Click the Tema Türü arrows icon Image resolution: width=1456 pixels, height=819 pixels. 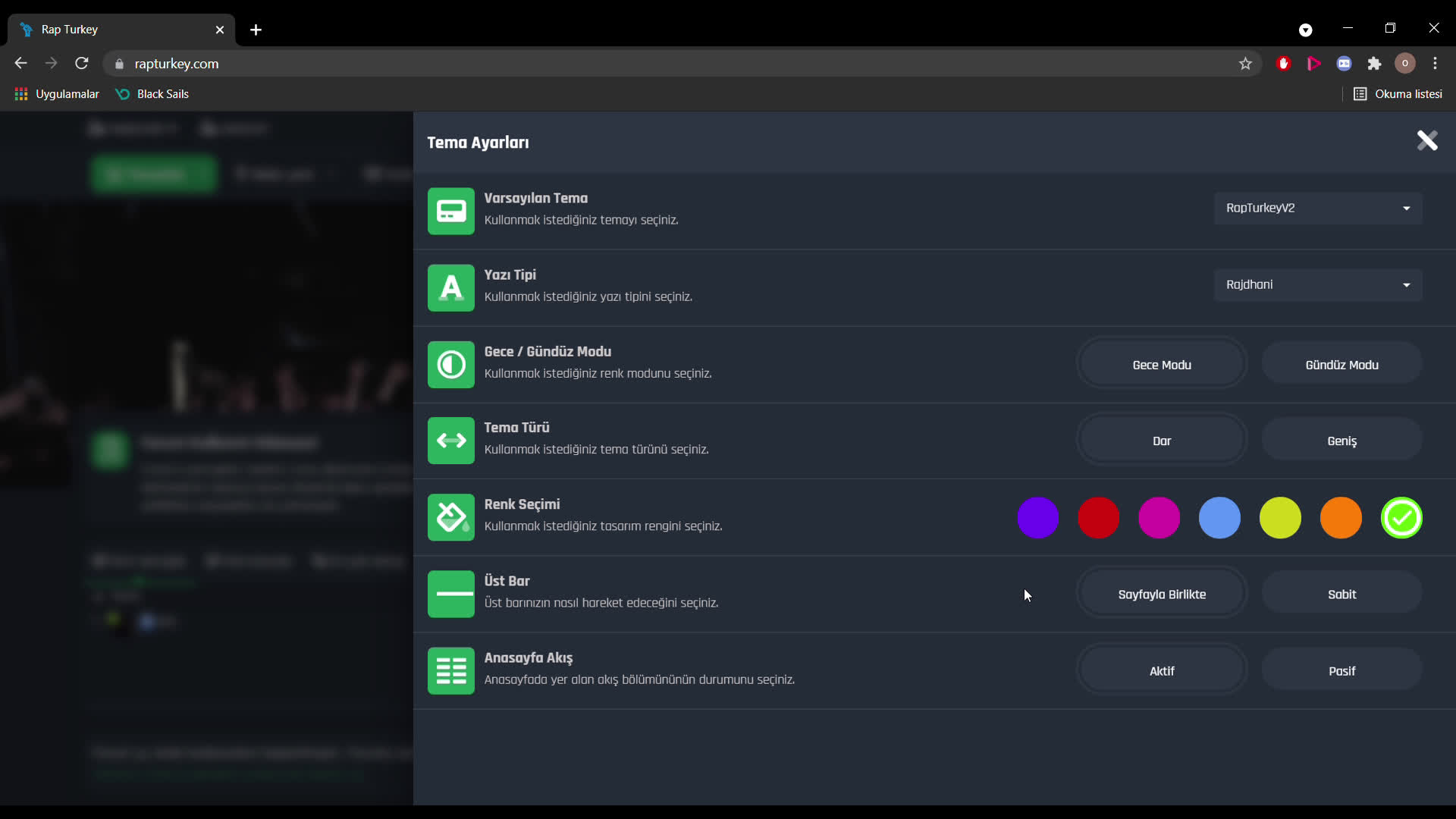point(450,441)
